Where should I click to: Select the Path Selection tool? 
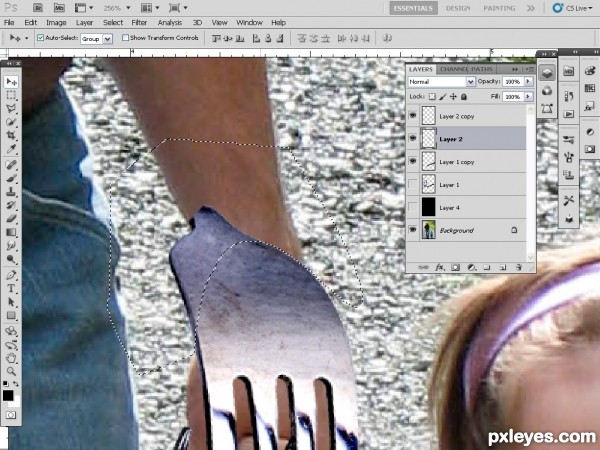[11, 302]
